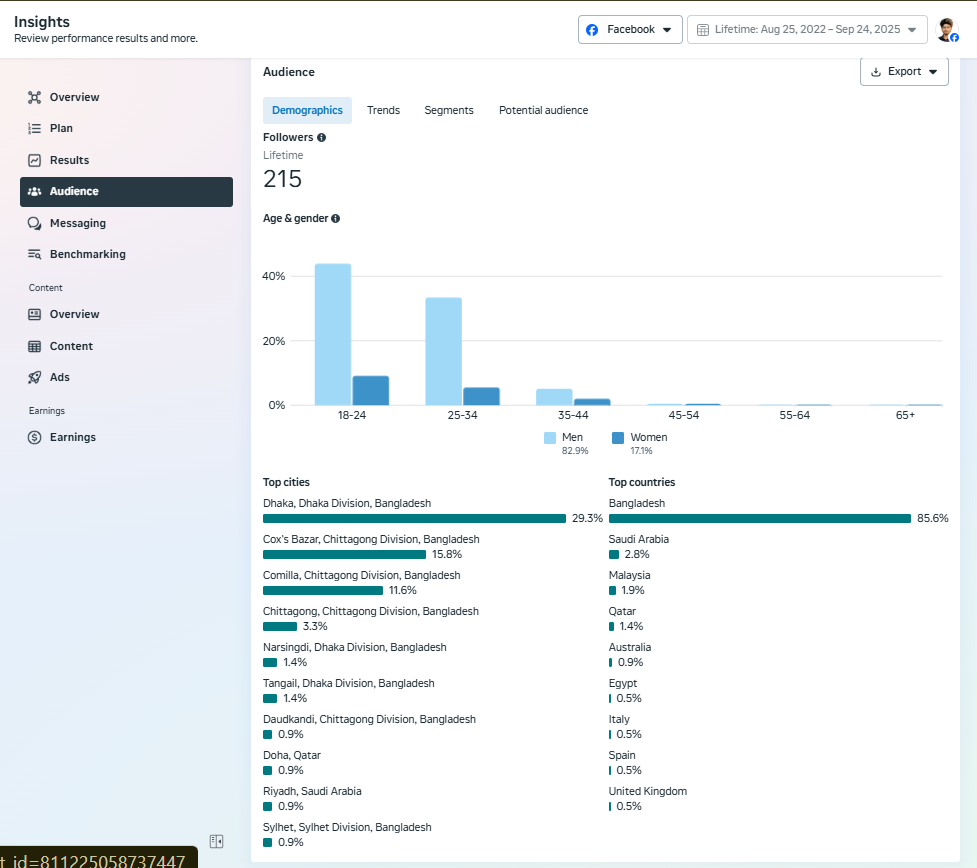Open Earnings via its dollar icon
Image resolution: width=977 pixels, height=868 pixels.
coord(35,437)
